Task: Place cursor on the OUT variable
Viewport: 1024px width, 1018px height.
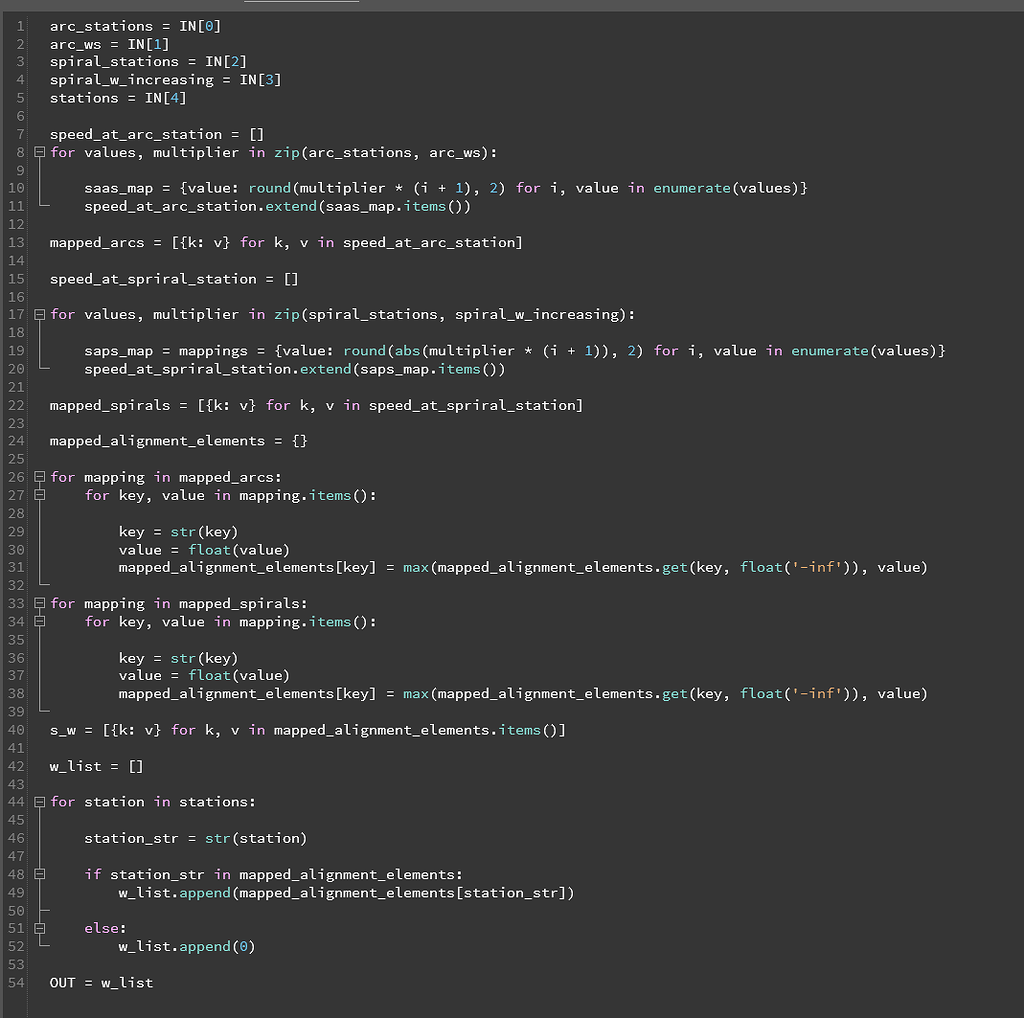Action: click(60, 983)
